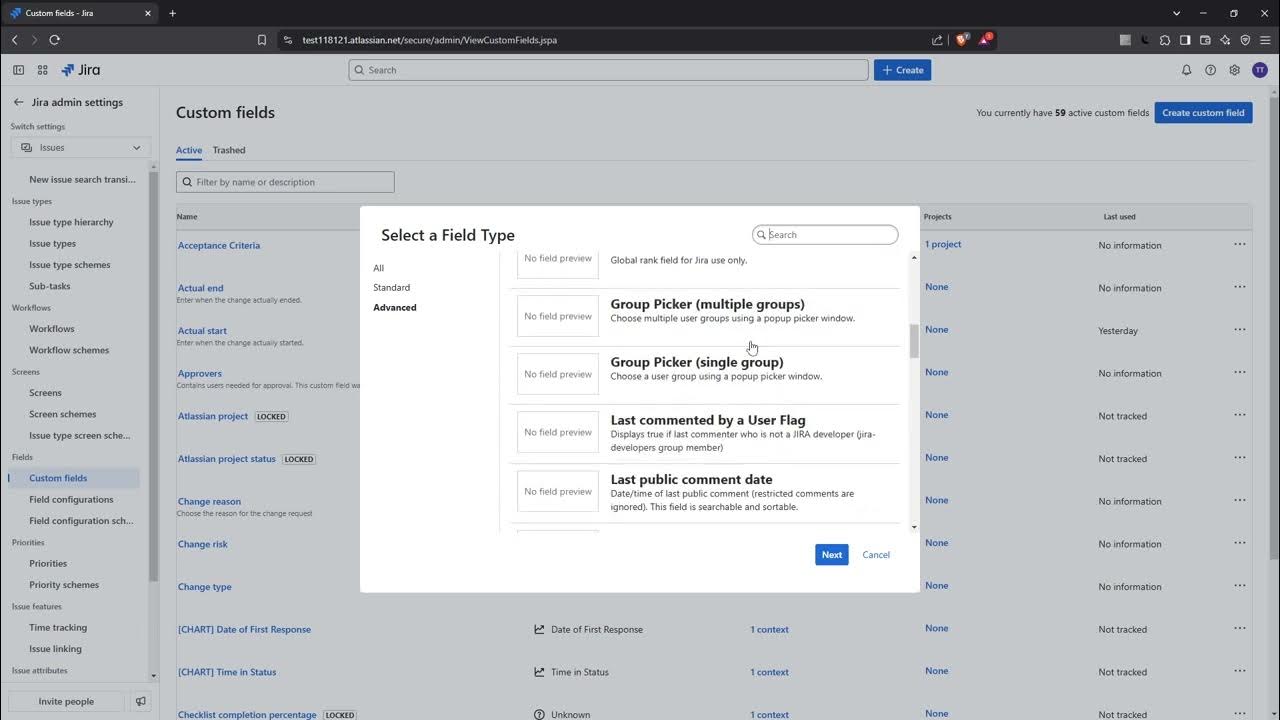Select the Group Picker (multiple groups) field type
Viewport: 1280px width, 720px height.
(707, 304)
